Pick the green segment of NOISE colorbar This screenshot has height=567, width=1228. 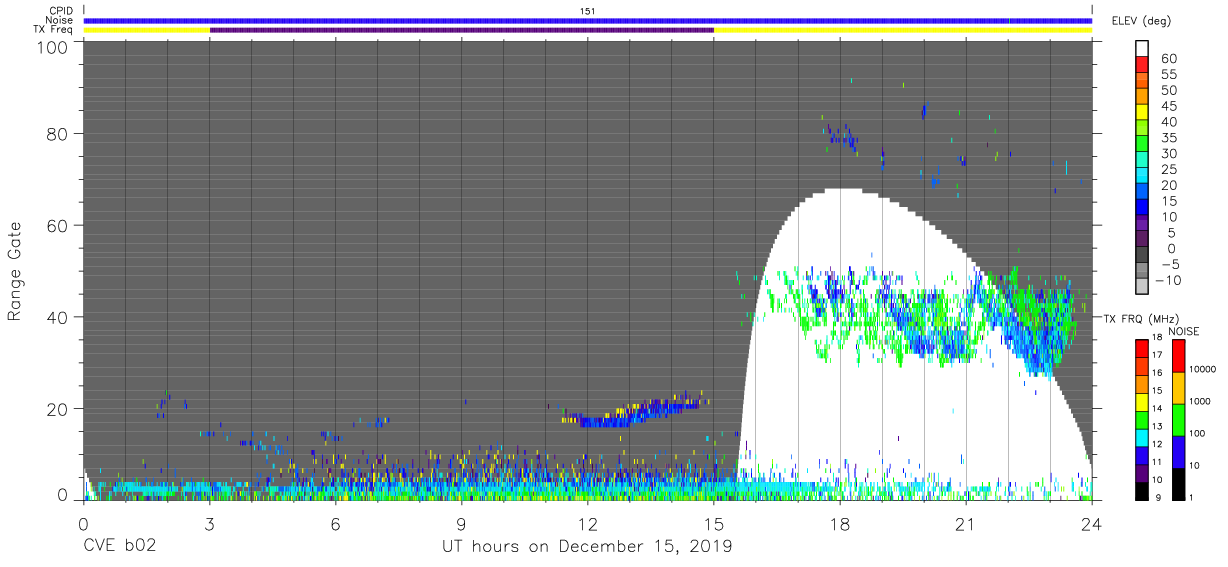[x=1178, y=420]
